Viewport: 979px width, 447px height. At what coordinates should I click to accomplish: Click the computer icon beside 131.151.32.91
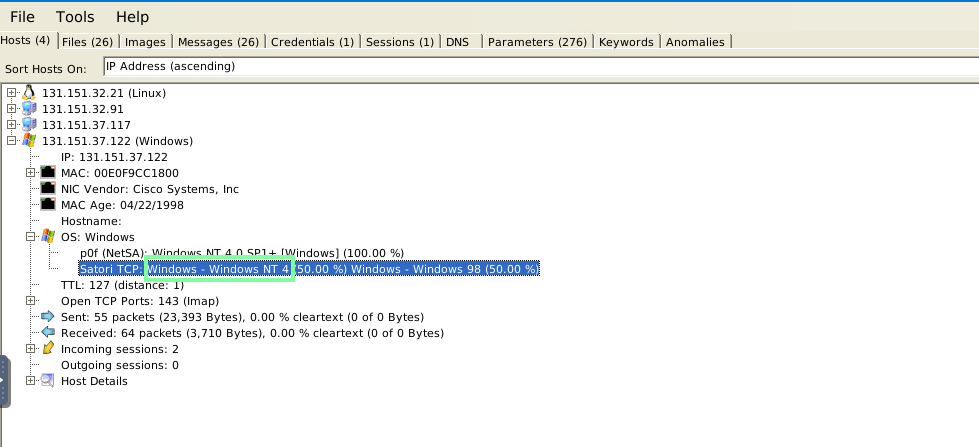(29, 109)
